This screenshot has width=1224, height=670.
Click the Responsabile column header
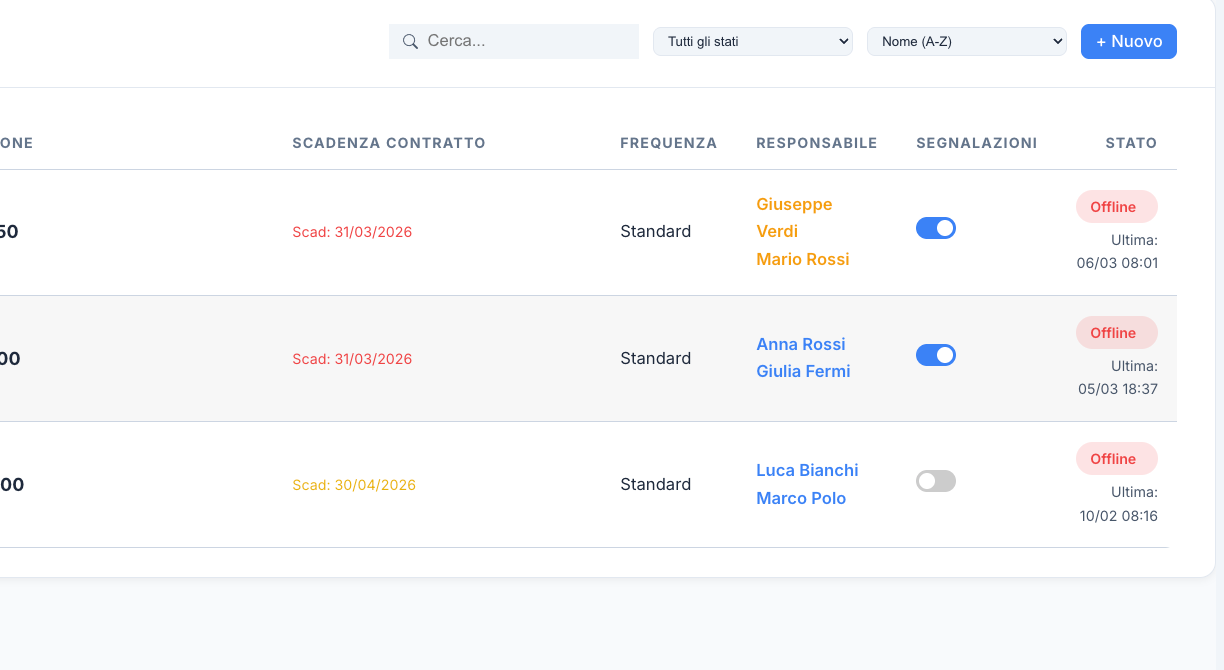coord(816,143)
